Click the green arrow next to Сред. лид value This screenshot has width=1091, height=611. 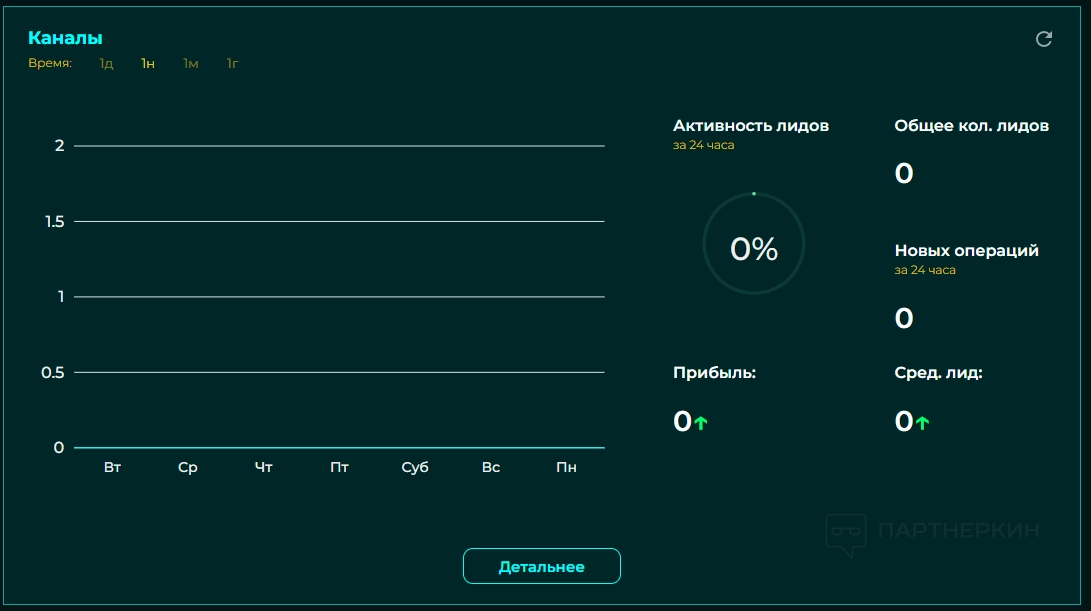tap(922, 423)
